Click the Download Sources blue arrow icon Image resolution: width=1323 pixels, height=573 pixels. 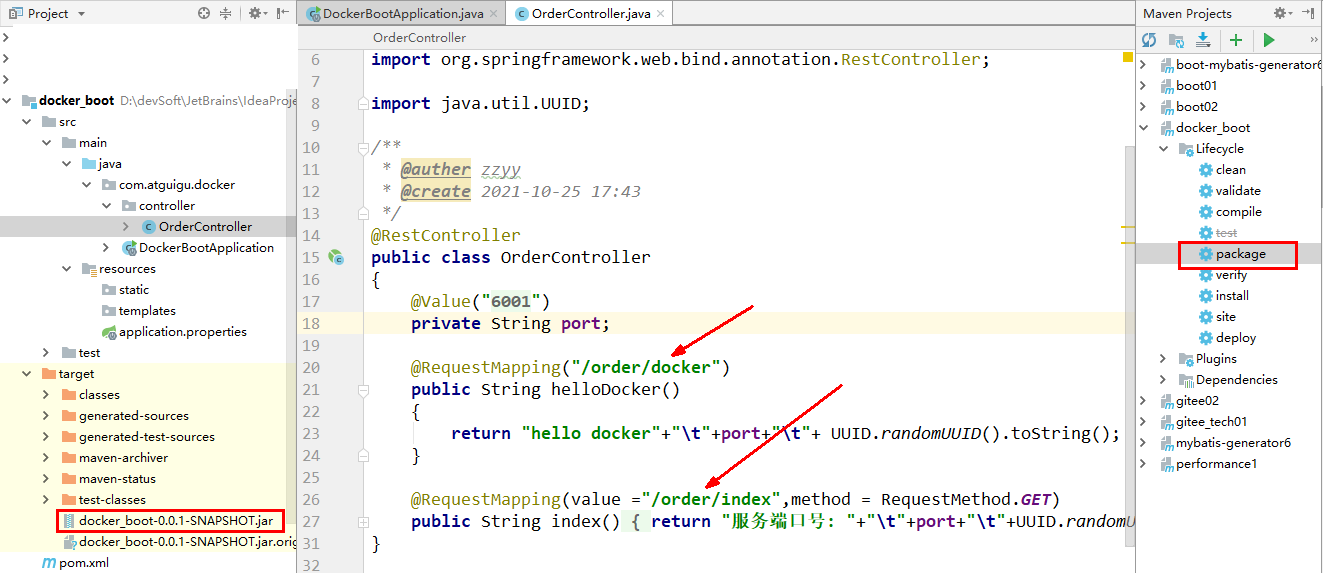pos(1203,40)
